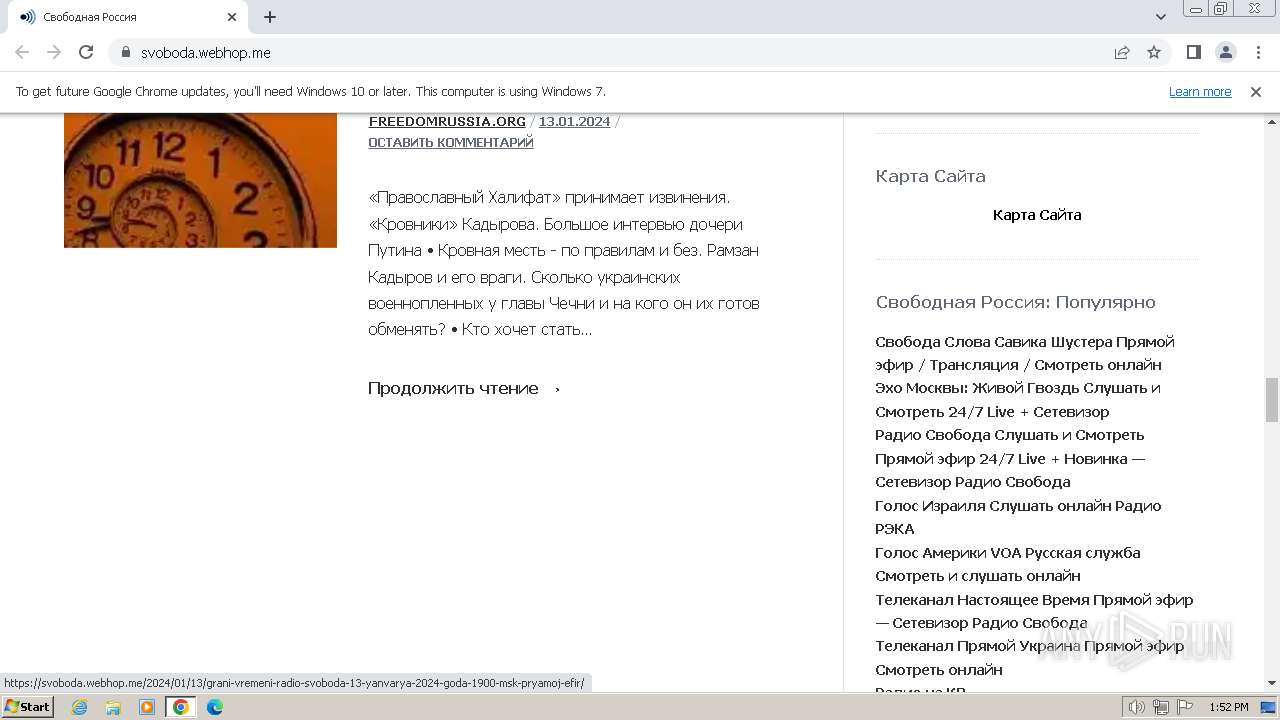The image size is (1280, 720).
Task: Click the Свободная Россия: Популярно heading
Action: pos(1015,302)
